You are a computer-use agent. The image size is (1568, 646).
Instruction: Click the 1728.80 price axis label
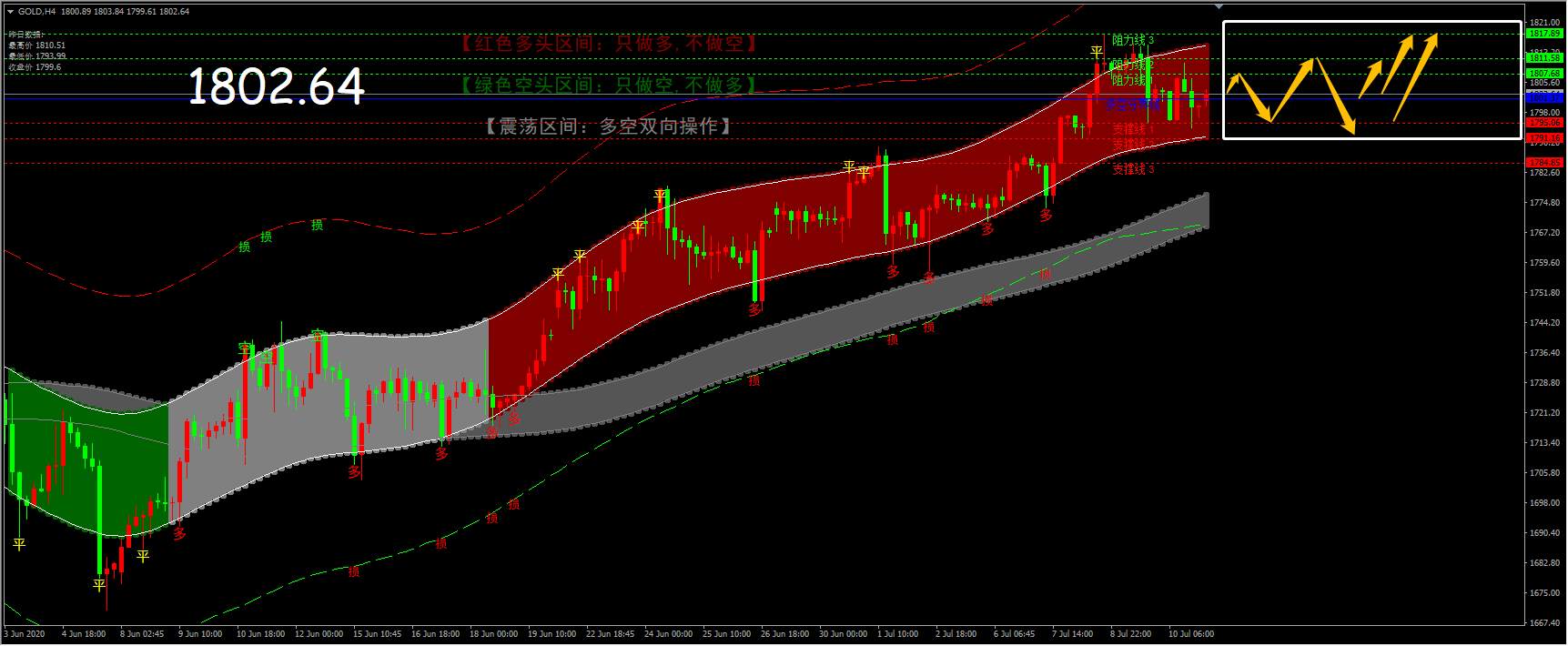coord(1546,383)
